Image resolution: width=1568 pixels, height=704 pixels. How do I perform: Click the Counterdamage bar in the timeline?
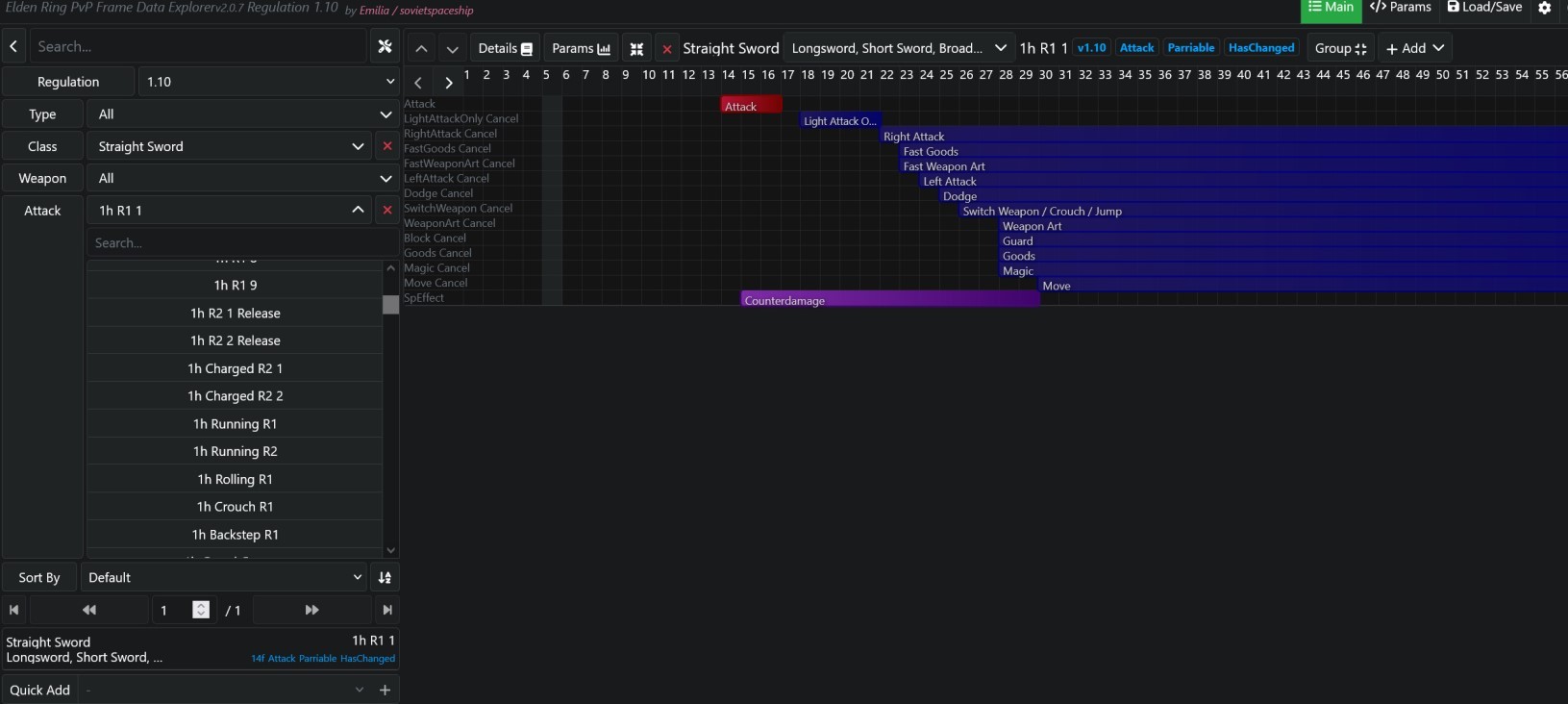click(x=889, y=301)
